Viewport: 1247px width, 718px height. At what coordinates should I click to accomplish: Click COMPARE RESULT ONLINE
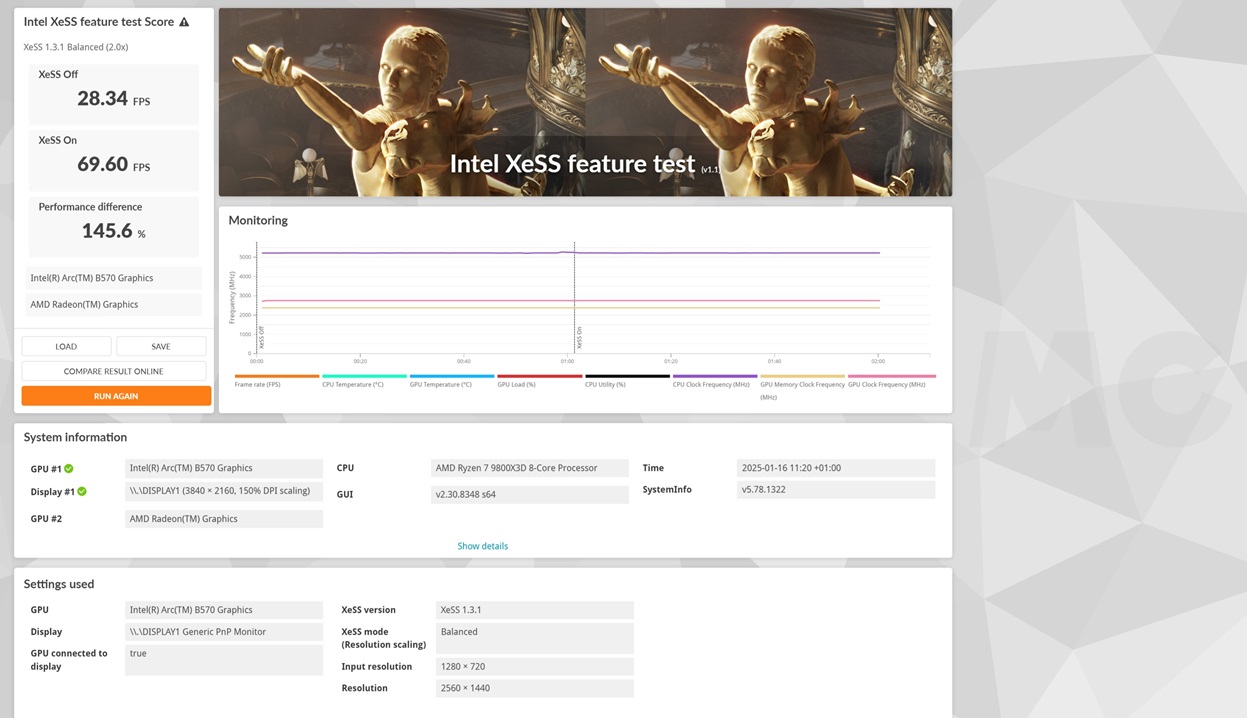[114, 371]
